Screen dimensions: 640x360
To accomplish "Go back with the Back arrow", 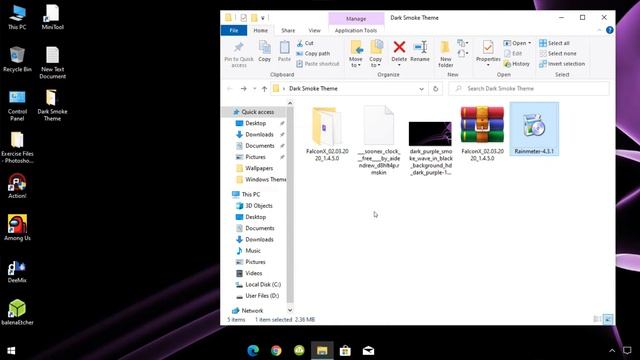I will tap(230, 89).
